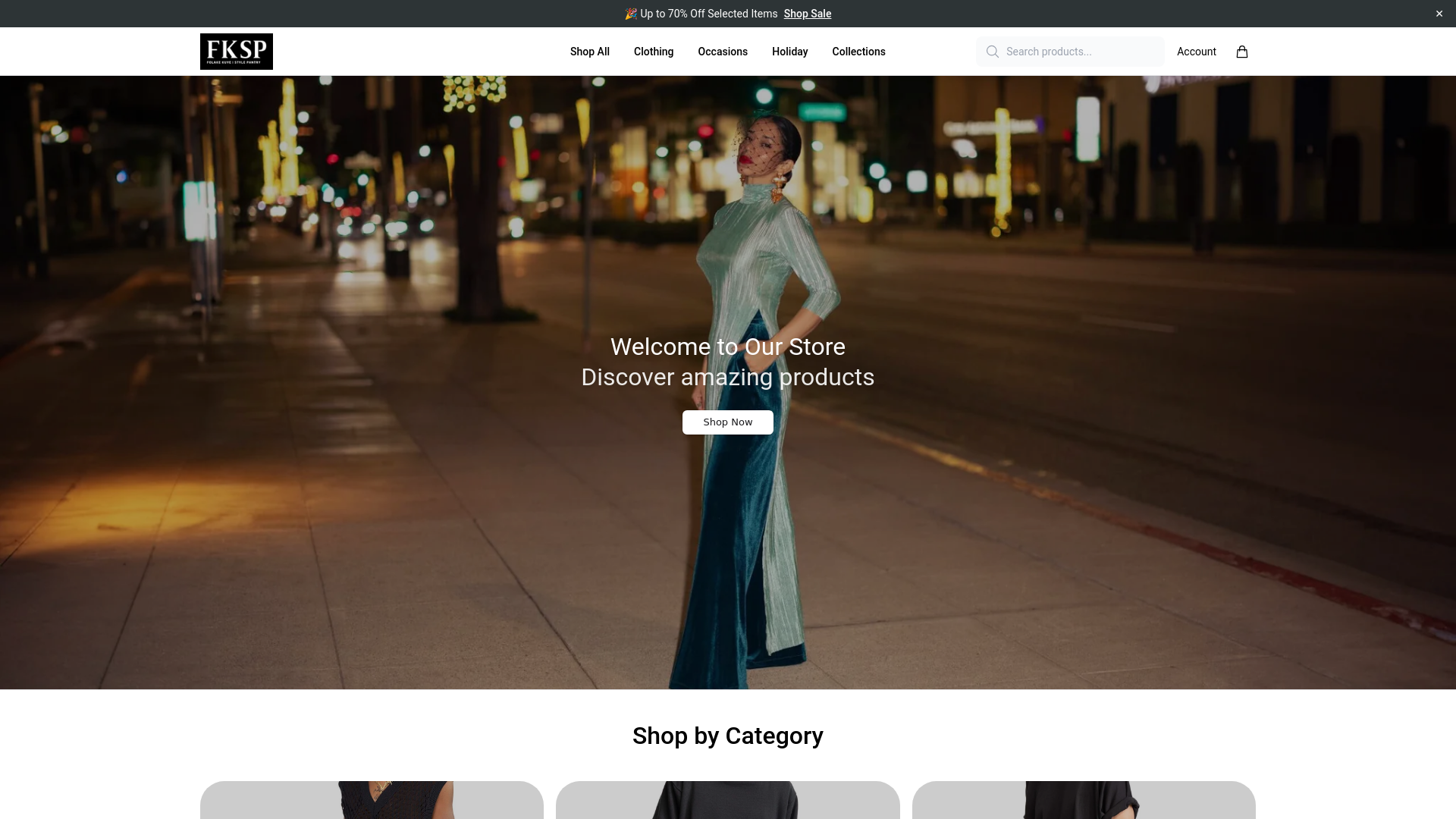This screenshot has width=1456, height=819.
Task: Open the Holiday menu
Action: (x=790, y=52)
